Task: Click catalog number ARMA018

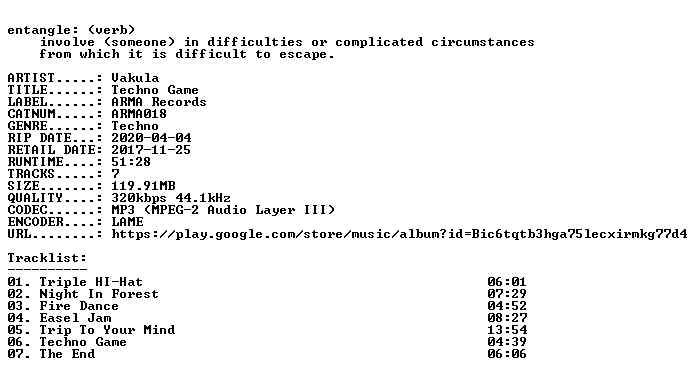Action: click(138, 114)
